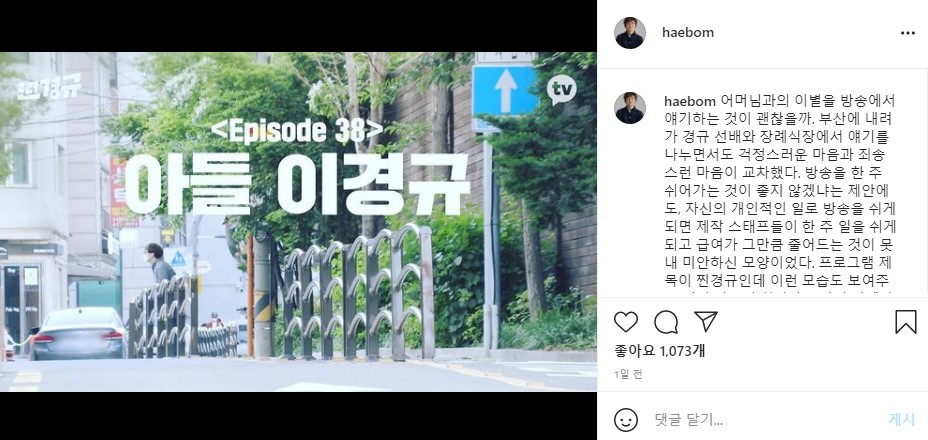View the 좋아요 1,073개 likes list
928x440 pixels.
click(659, 351)
